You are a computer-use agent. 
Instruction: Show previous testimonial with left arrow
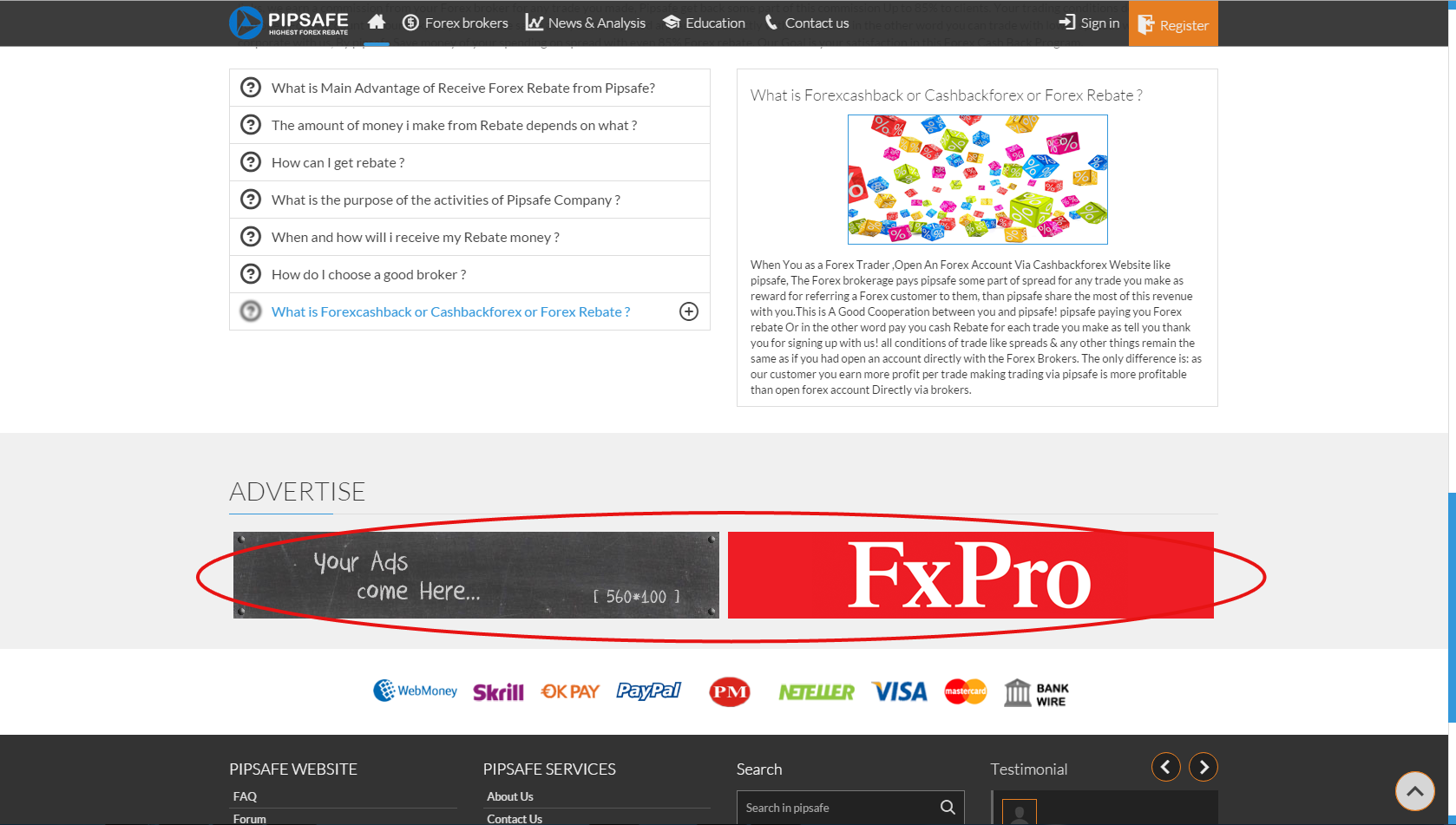[1166, 767]
